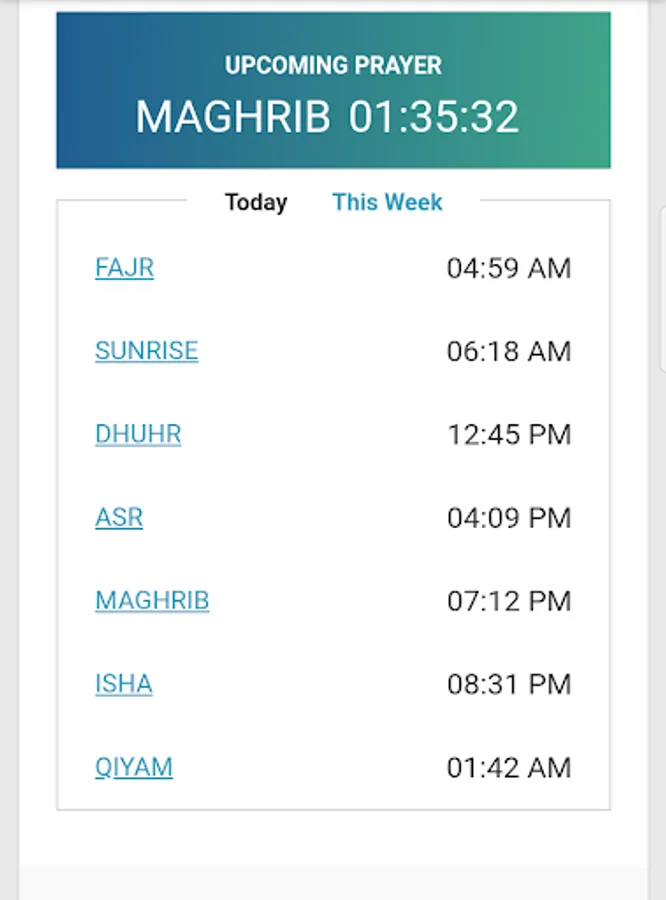Click the 04:59 AM Fajr time
This screenshot has height=900, width=666.
tap(508, 268)
